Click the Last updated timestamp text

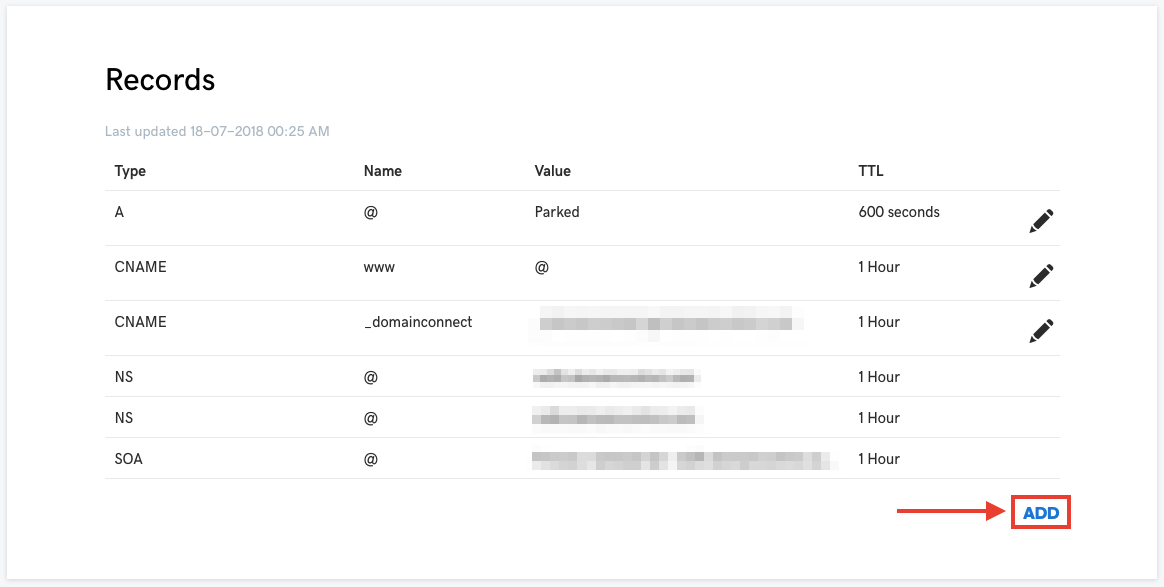[x=217, y=131]
